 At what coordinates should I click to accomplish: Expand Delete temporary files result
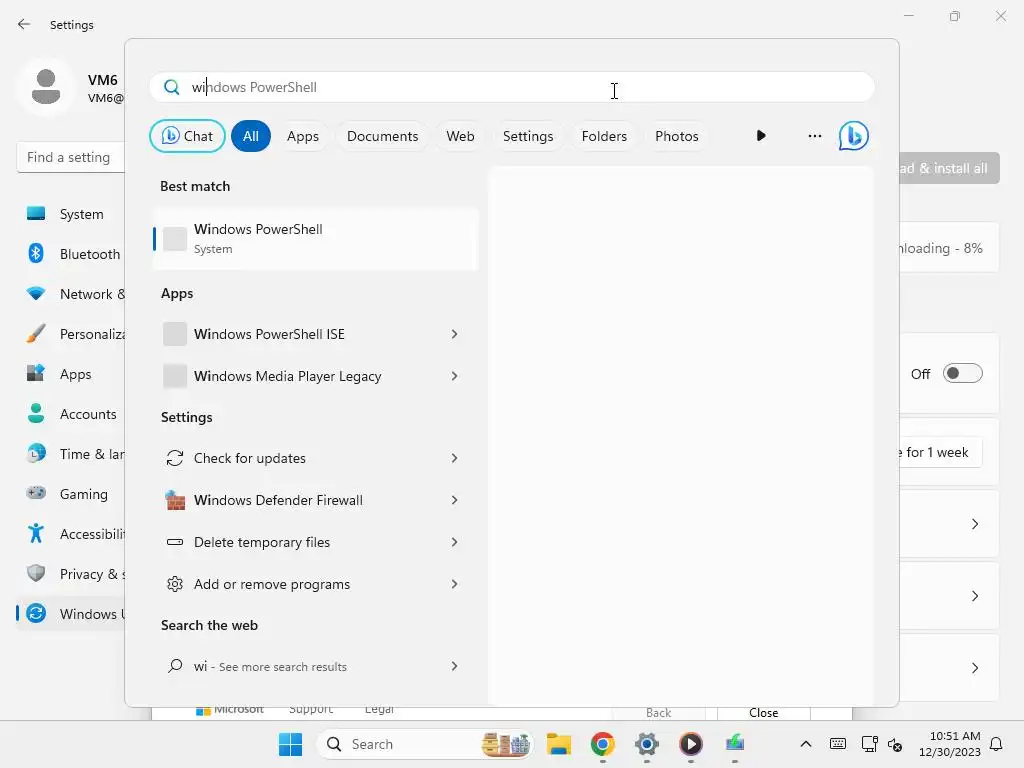[x=454, y=542]
